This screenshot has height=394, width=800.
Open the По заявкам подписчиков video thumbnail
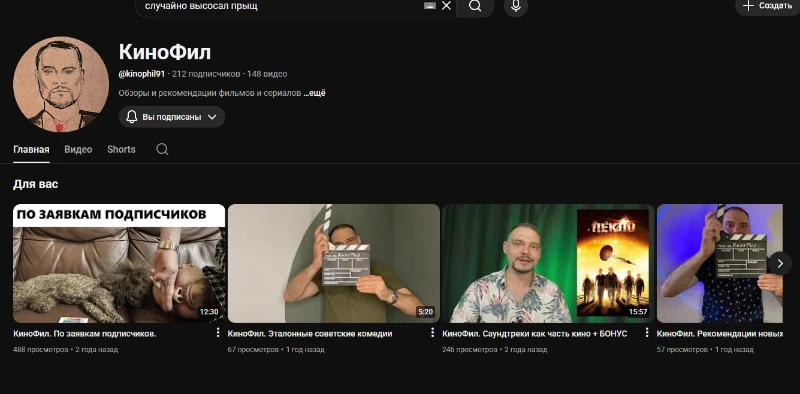click(x=119, y=263)
